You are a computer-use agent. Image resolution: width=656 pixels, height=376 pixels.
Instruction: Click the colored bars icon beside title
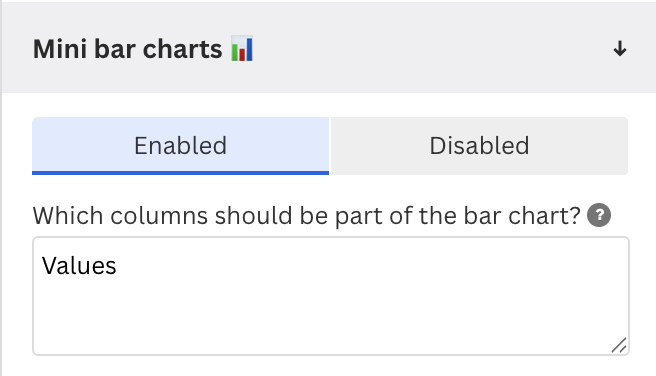coord(242,49)
